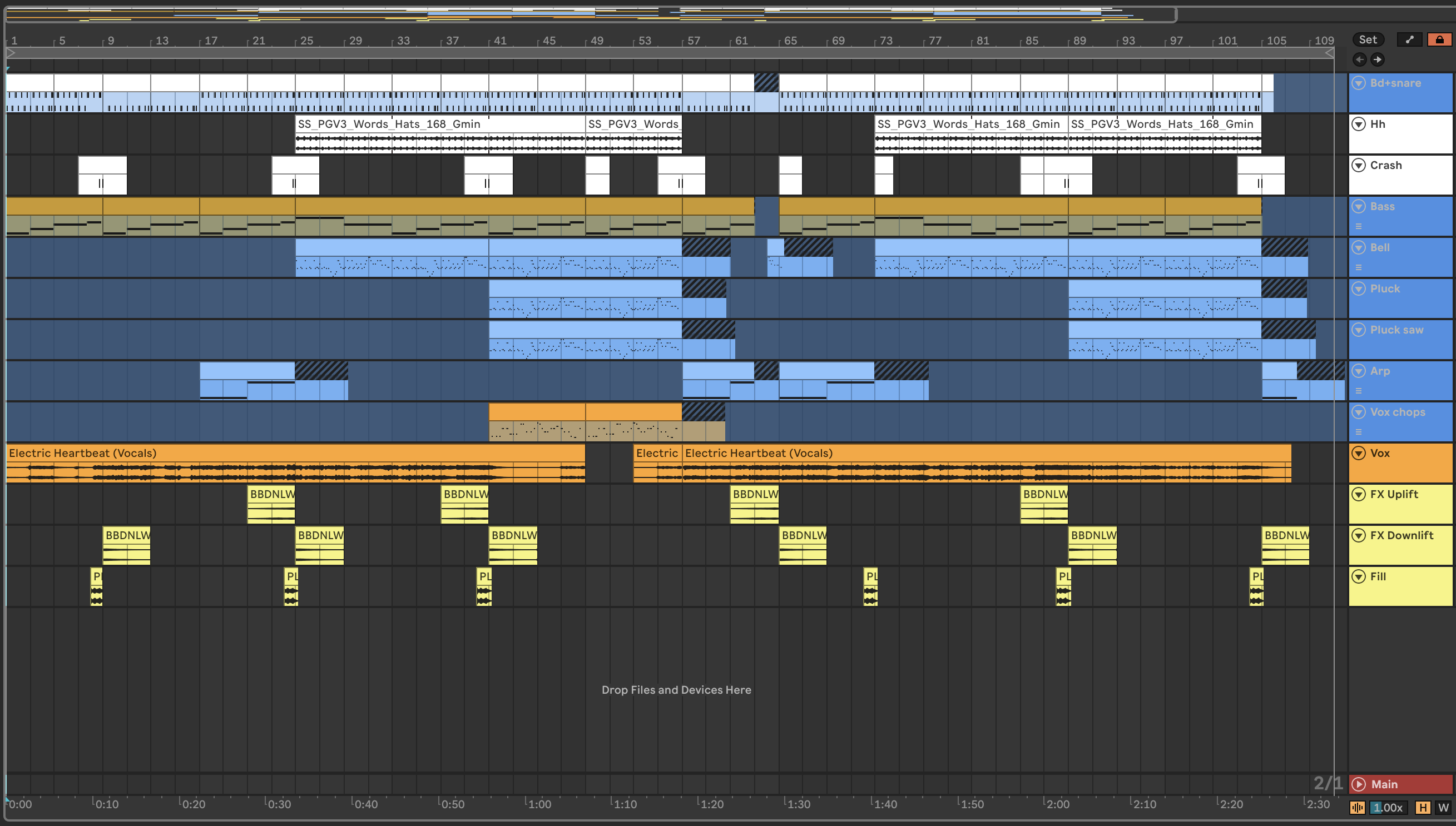1456x826 pixels.
Task: Toggle Automation Mode button
Action: click(x=1409, y=39)
